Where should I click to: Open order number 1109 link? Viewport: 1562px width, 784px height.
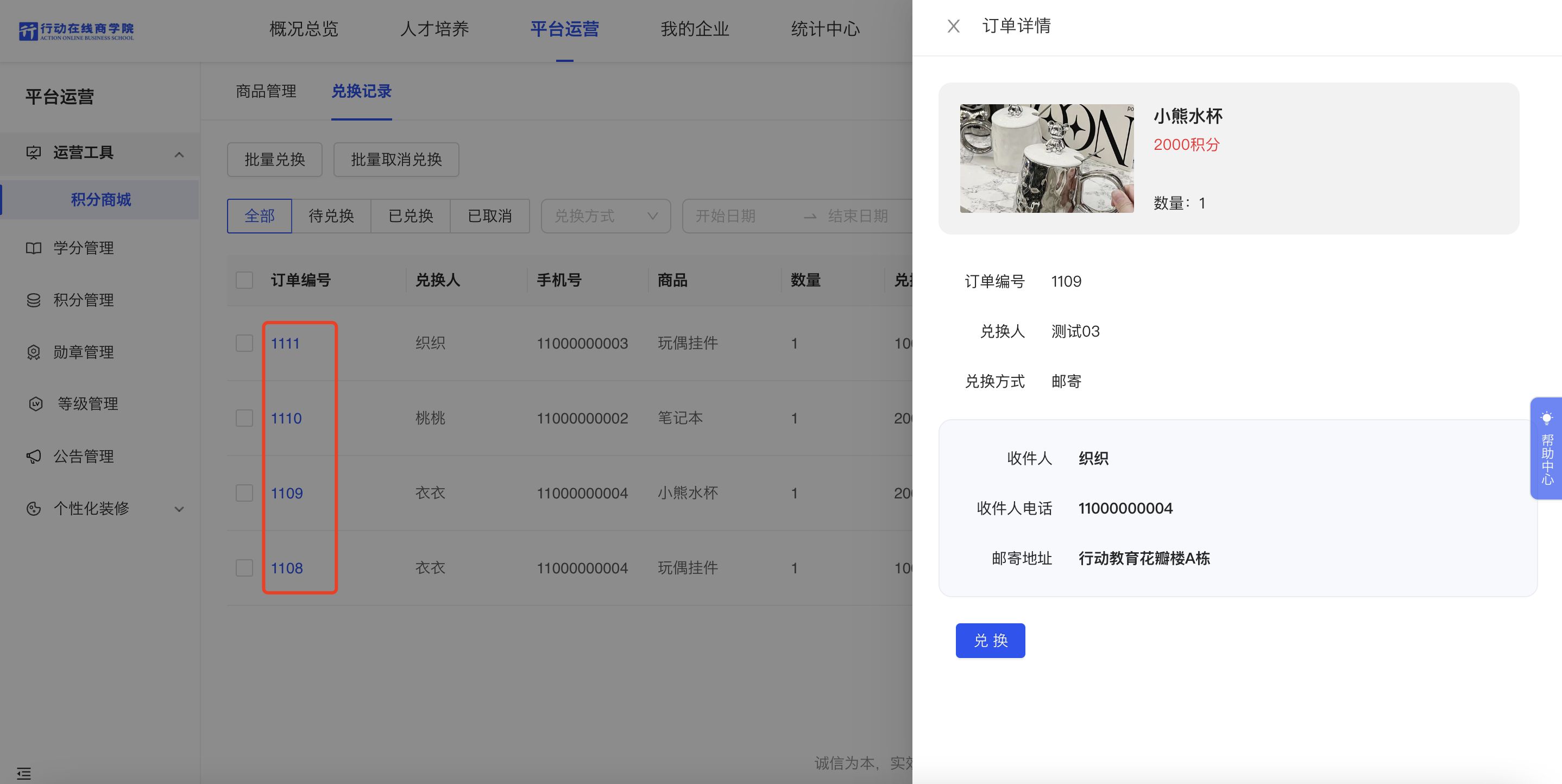(x=287, y=493)
